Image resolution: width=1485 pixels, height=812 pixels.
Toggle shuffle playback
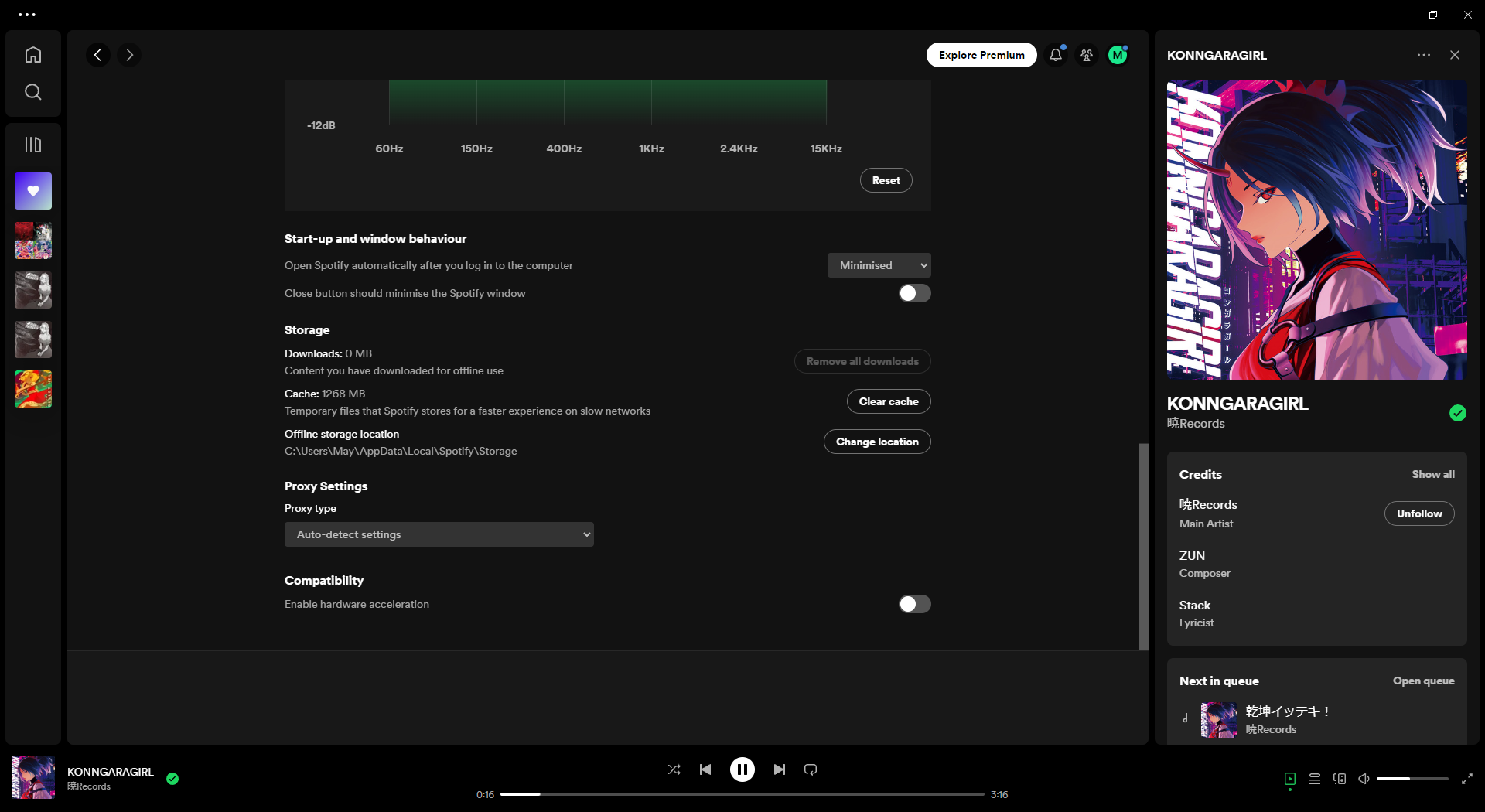674,769
